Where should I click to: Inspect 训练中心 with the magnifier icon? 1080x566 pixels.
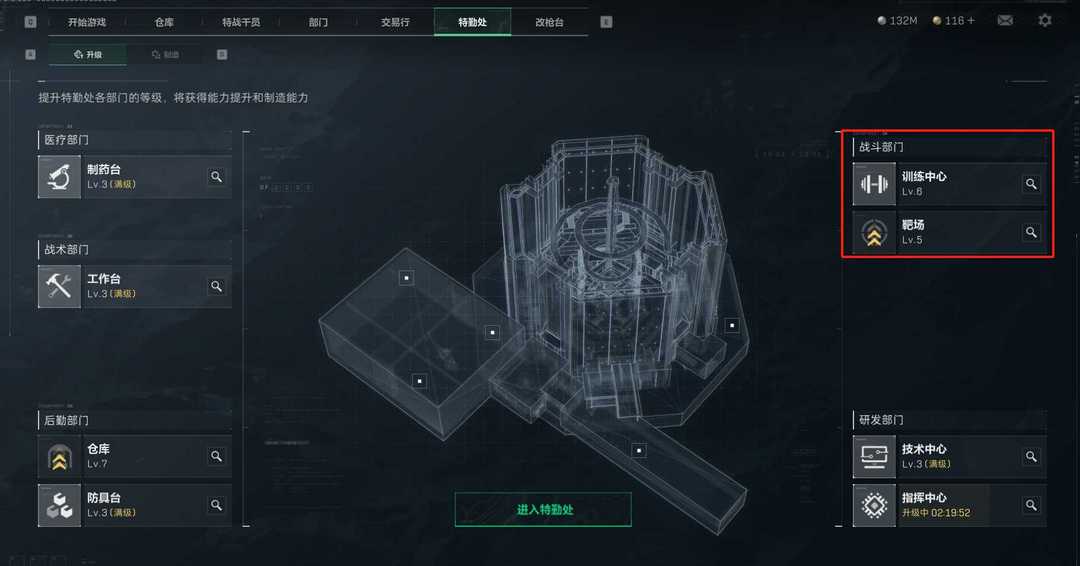[x=1031, y=184]
